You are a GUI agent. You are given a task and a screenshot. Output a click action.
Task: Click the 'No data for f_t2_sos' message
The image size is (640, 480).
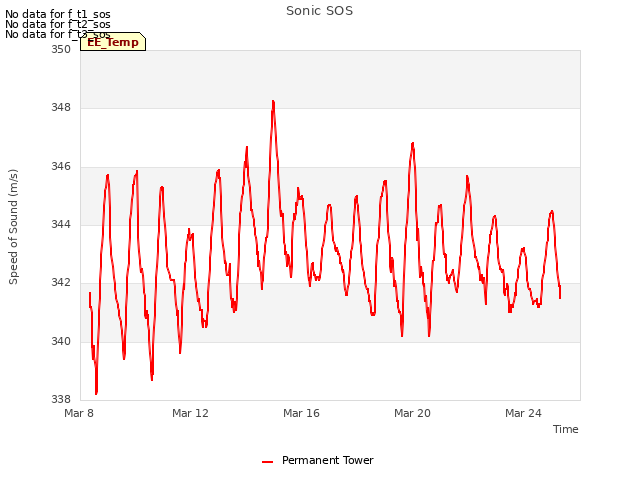click(58, 24)
